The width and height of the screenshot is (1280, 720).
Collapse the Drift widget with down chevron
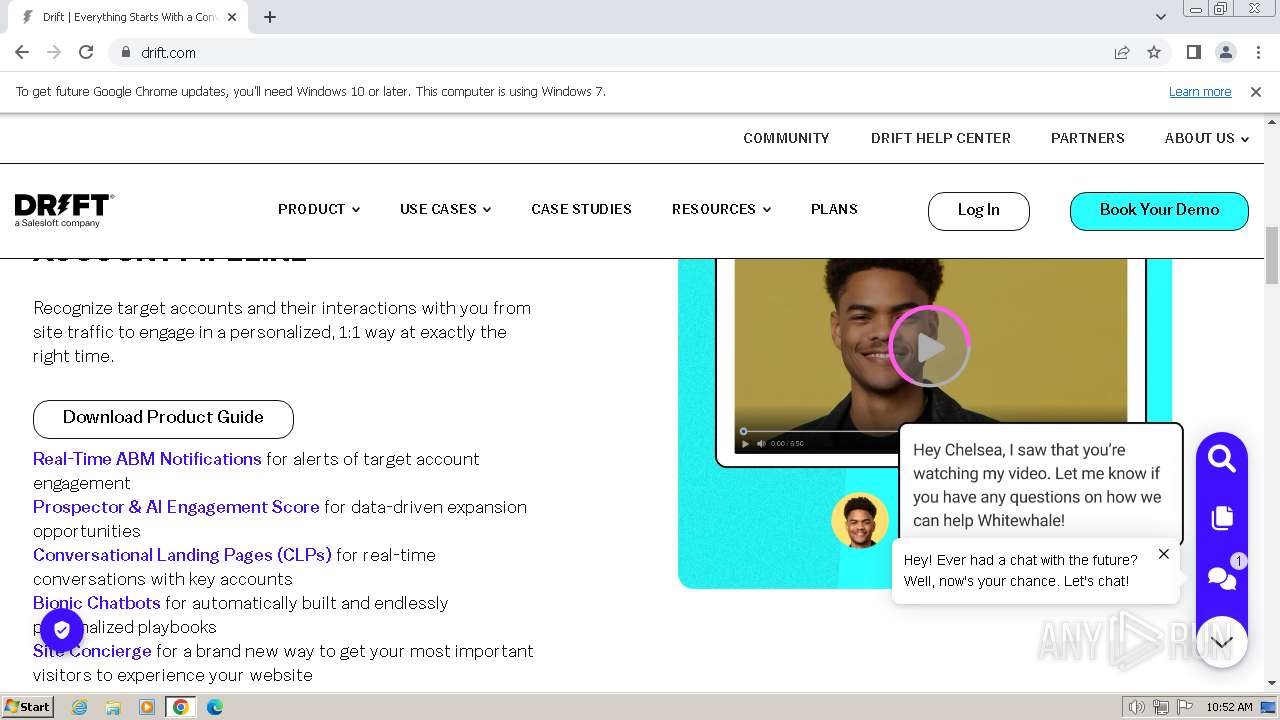1222,642
